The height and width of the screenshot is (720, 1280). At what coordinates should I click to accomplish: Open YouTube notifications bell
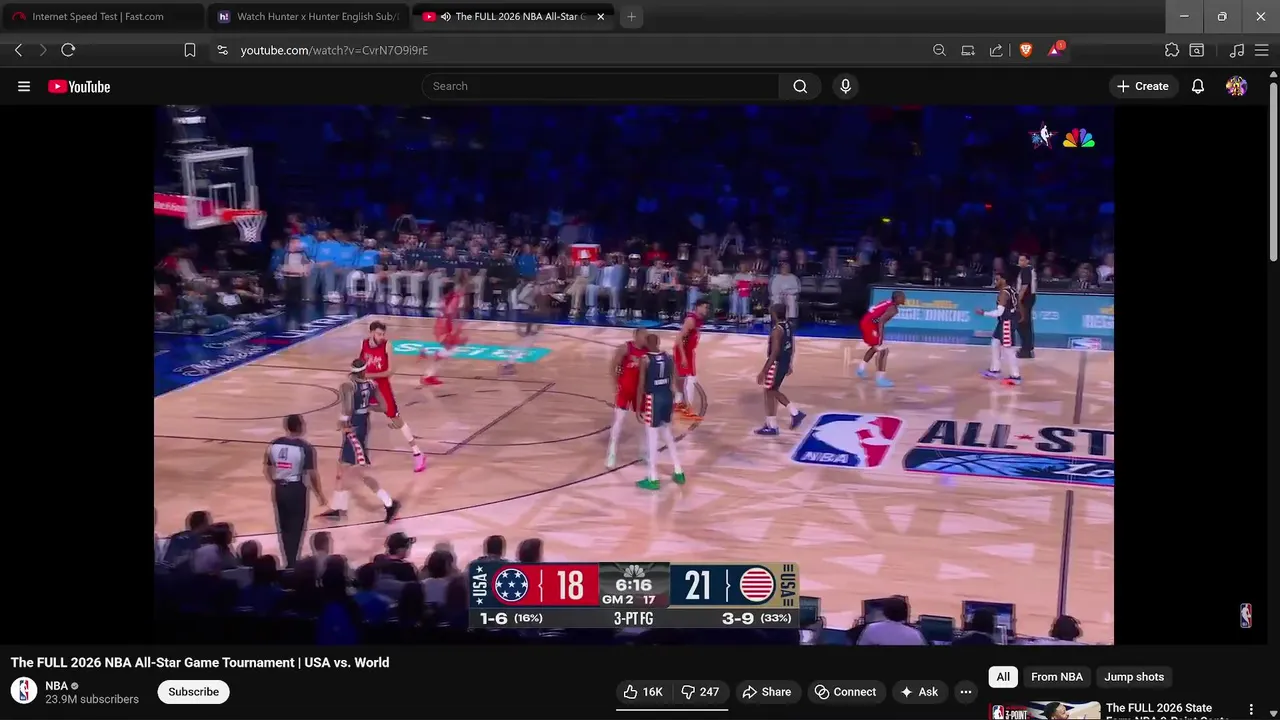1198,86
